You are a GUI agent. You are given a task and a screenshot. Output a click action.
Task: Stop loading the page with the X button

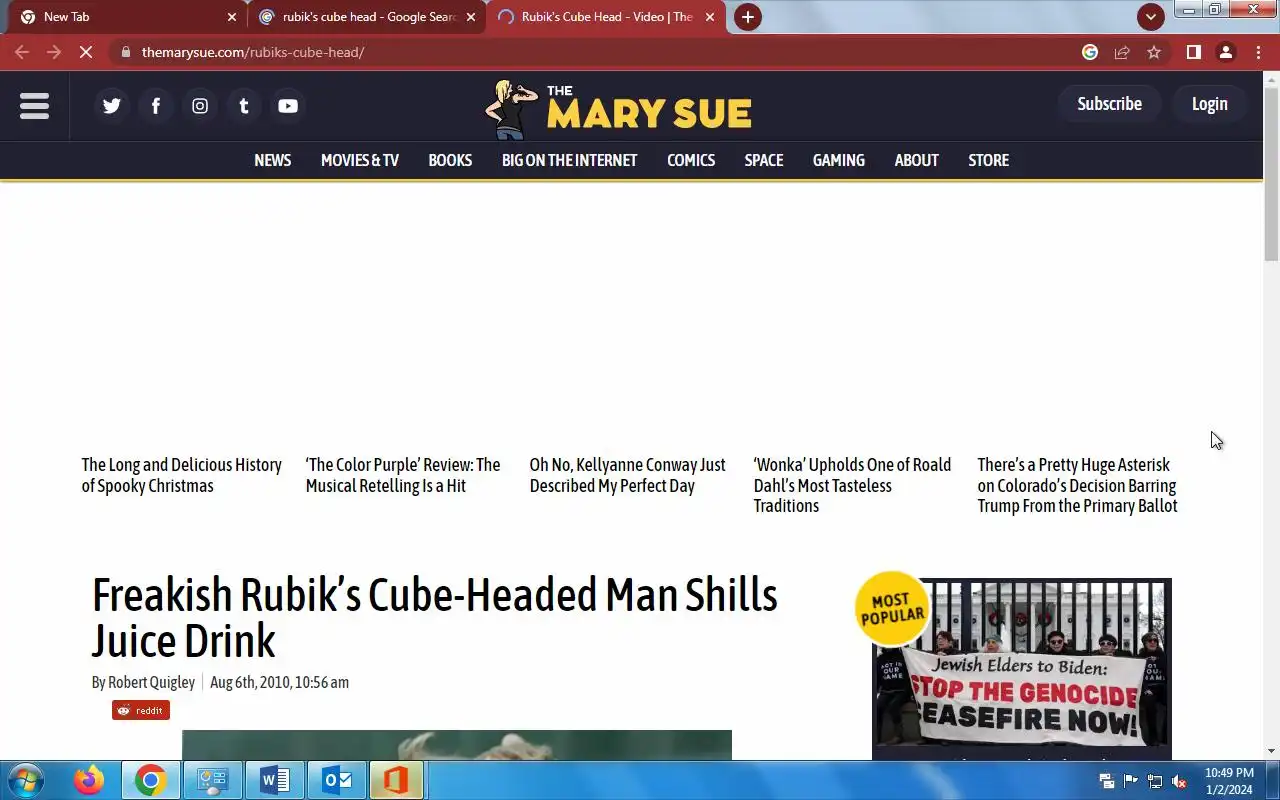(86, 52)
